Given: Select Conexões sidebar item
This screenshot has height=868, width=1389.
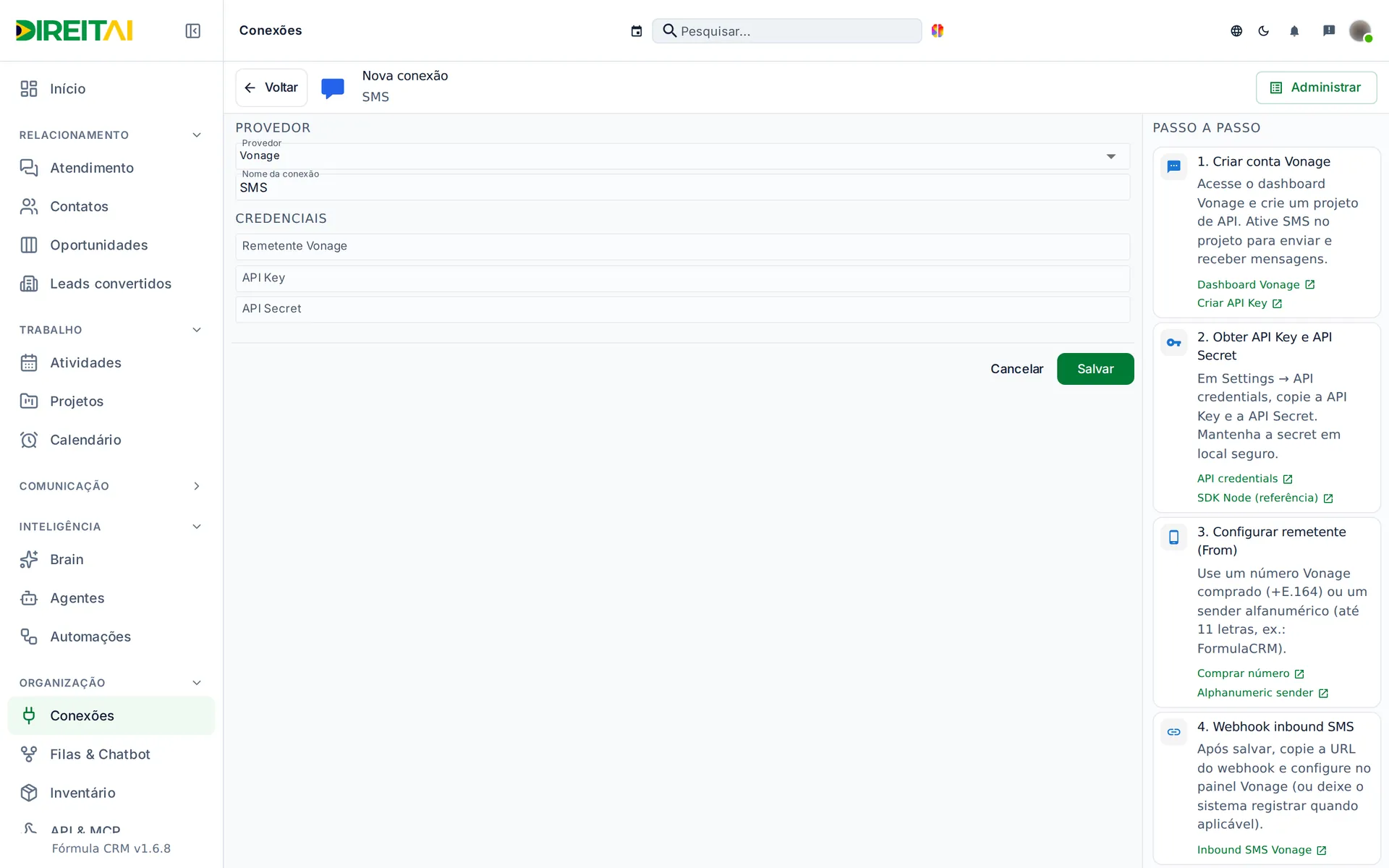Looking at the screenshot, I should 111,715.
